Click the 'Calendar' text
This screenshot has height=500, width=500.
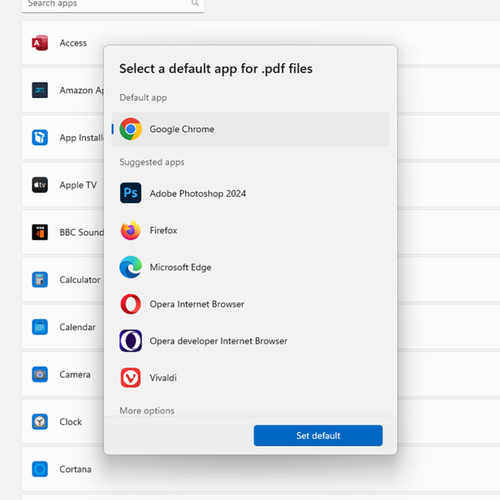[x=78, y=327]
